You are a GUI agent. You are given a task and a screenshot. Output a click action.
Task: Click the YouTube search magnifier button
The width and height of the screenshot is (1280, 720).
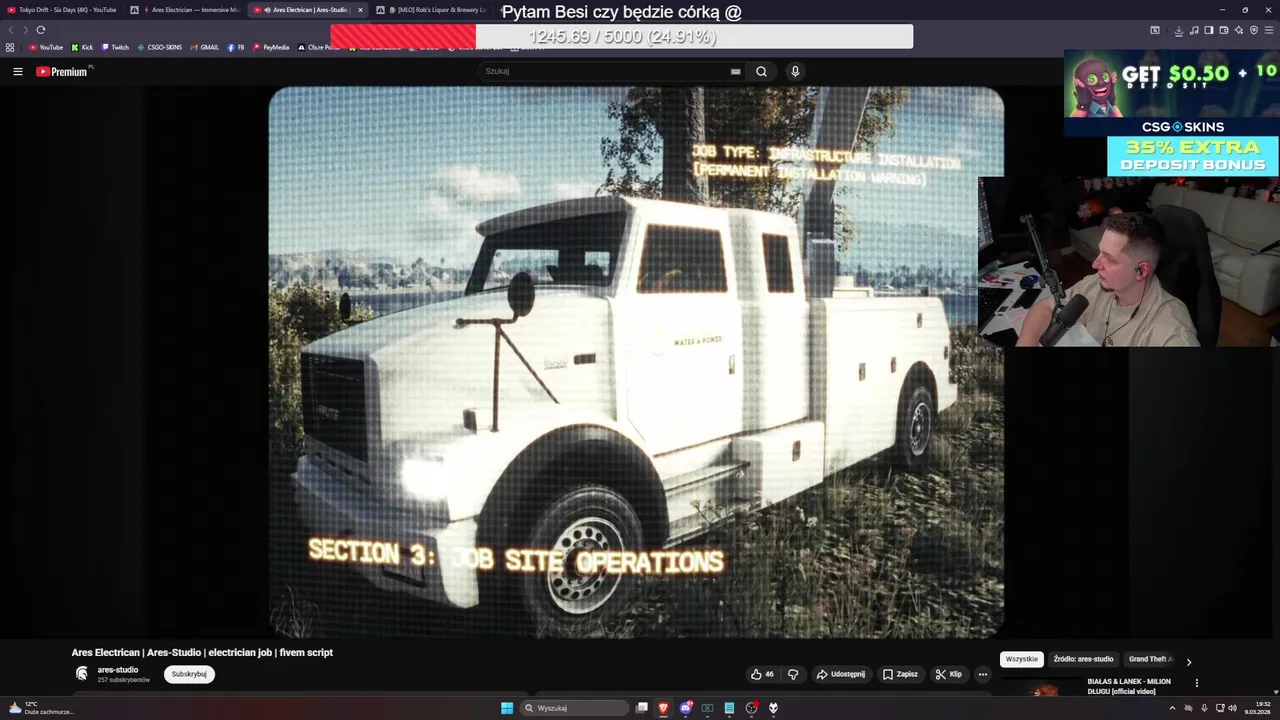pyautogui.click(x=761, y=71)
